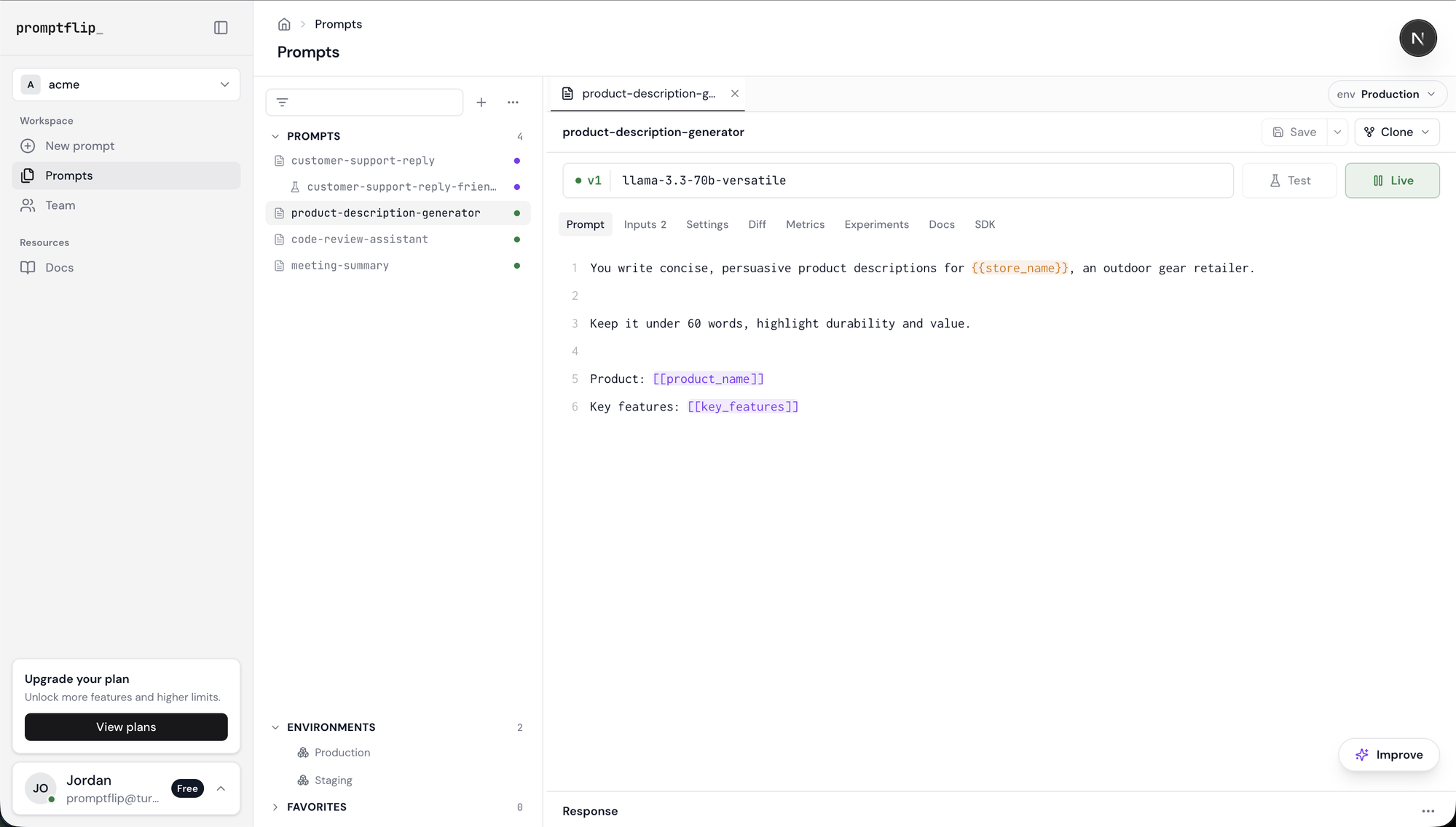
Task: Click the Improve button
Action: 1388,755
